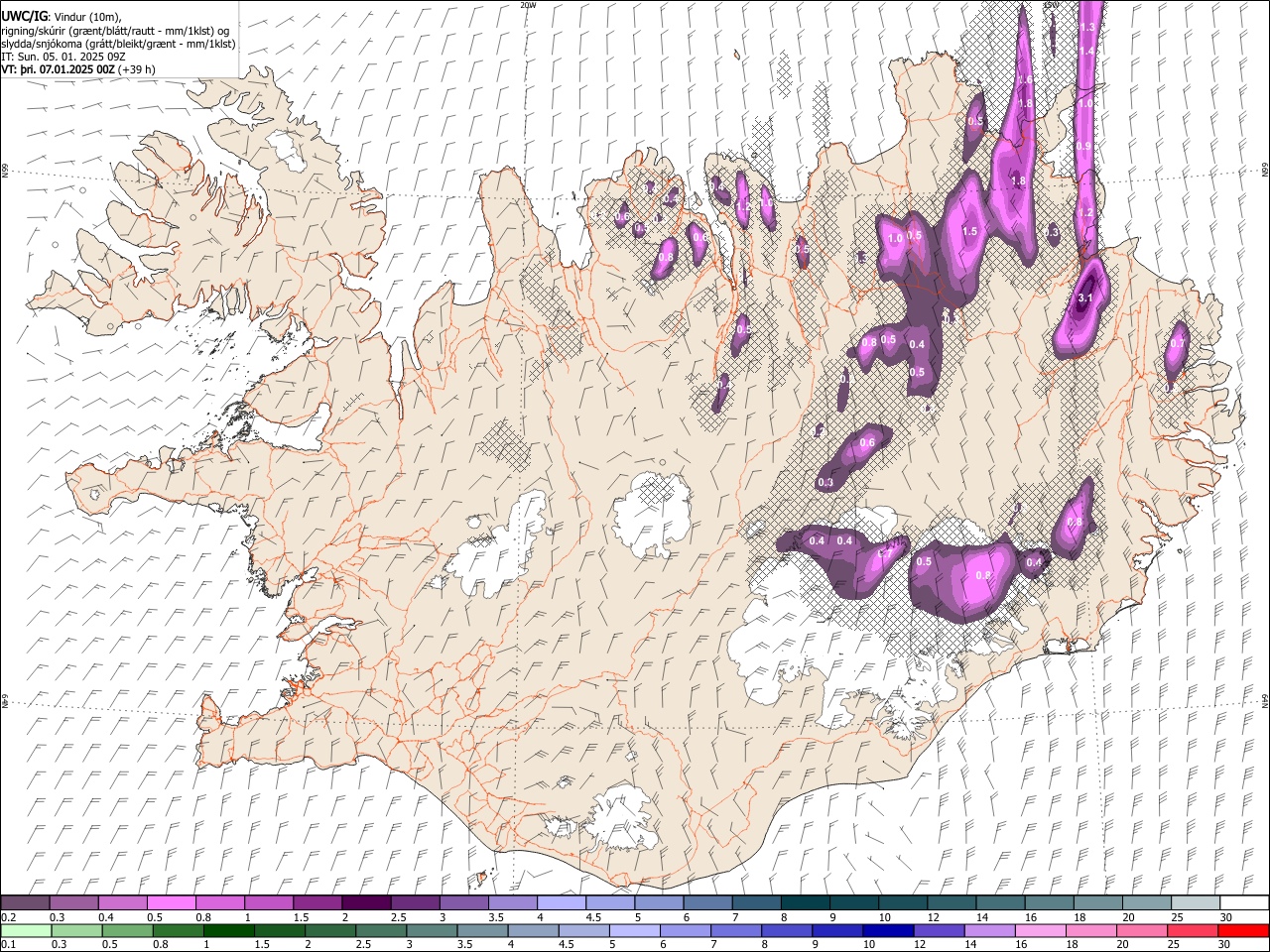Pick the white 30 swatch in the upper legend row
The height and width of the screenshot is (952, 1270).
coord(1244,902)
